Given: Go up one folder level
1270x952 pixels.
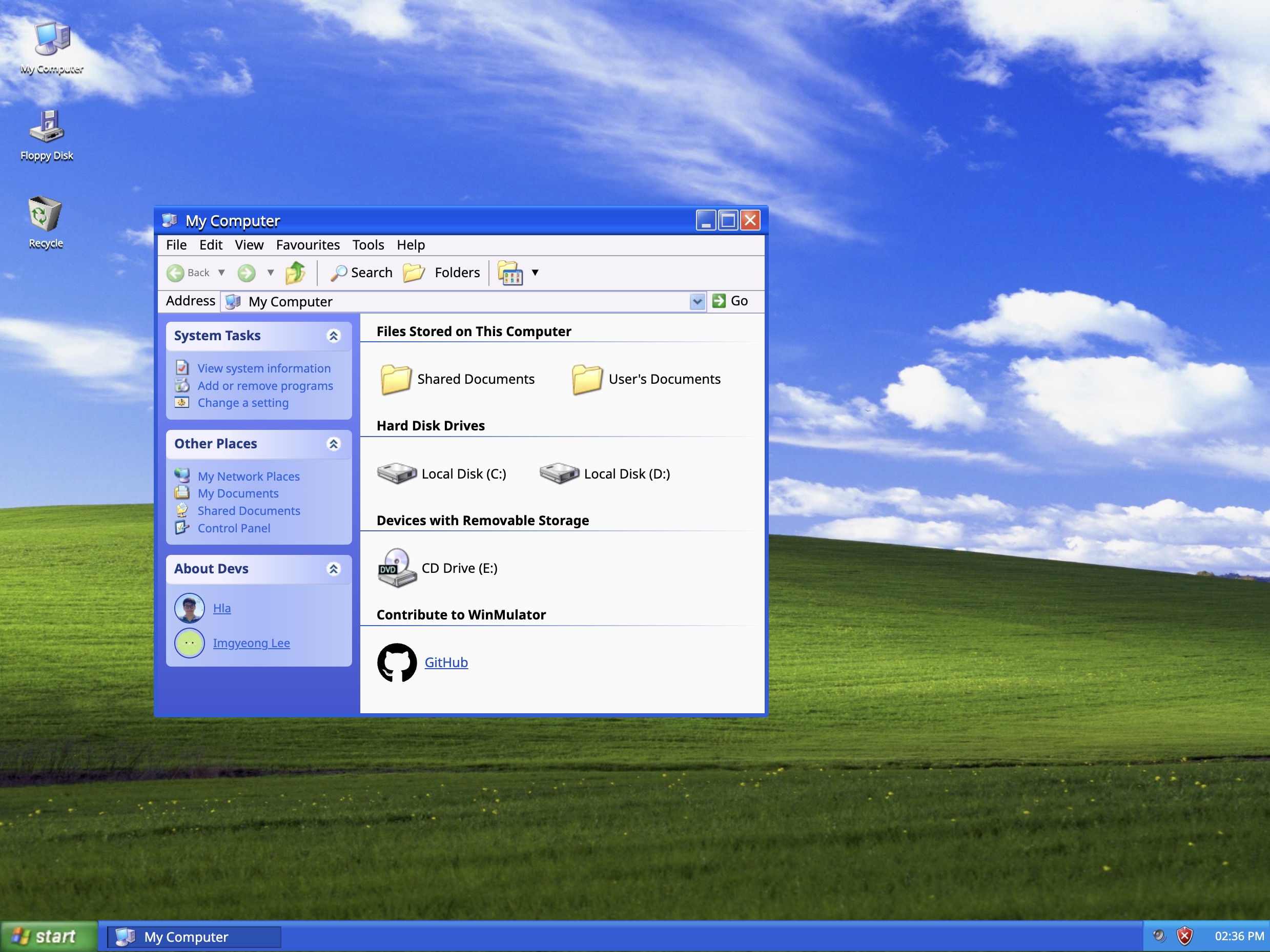Looking at the screenshot, I should [x=296, y=273].
